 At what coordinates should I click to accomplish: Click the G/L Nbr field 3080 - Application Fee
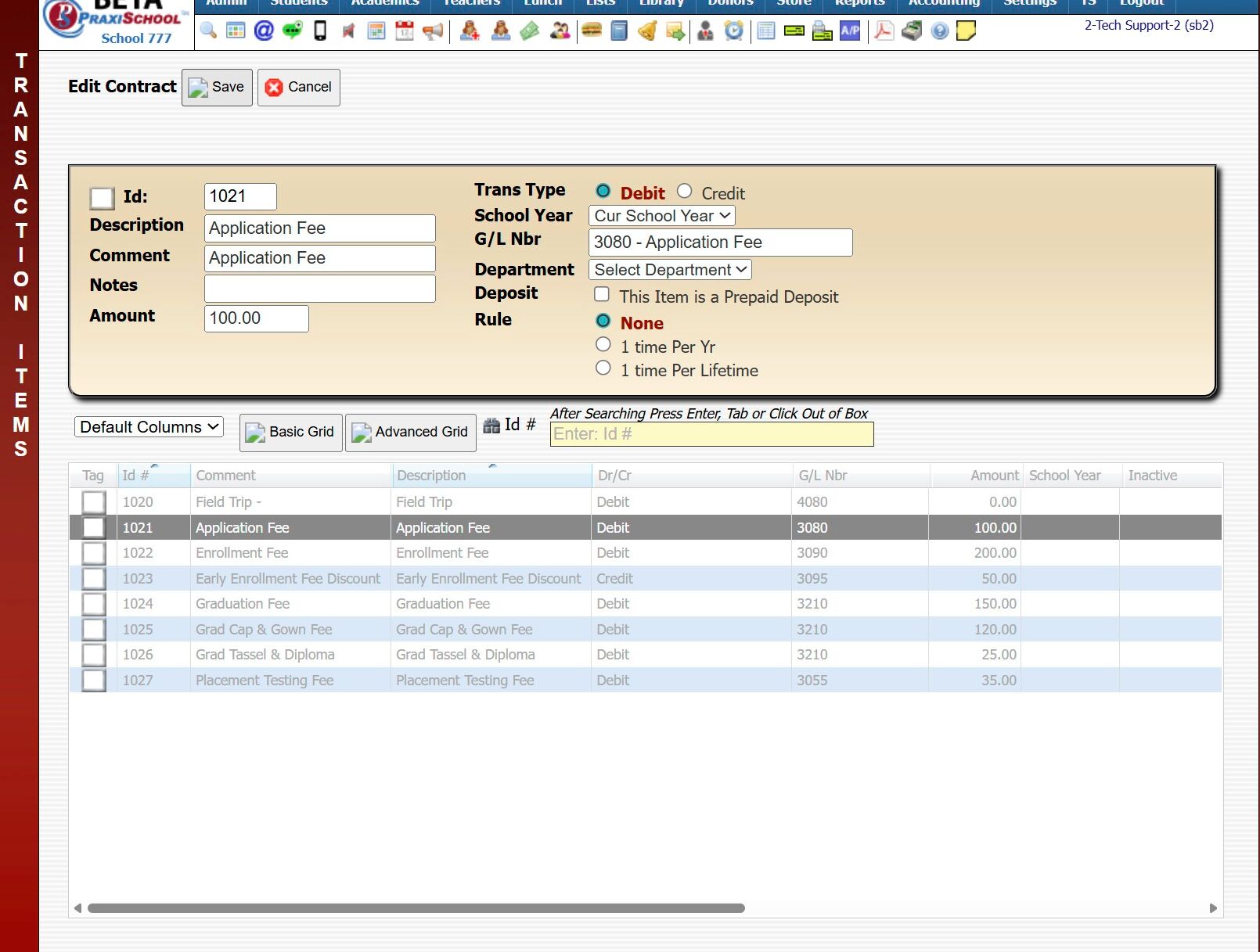[x=720, y=242]
